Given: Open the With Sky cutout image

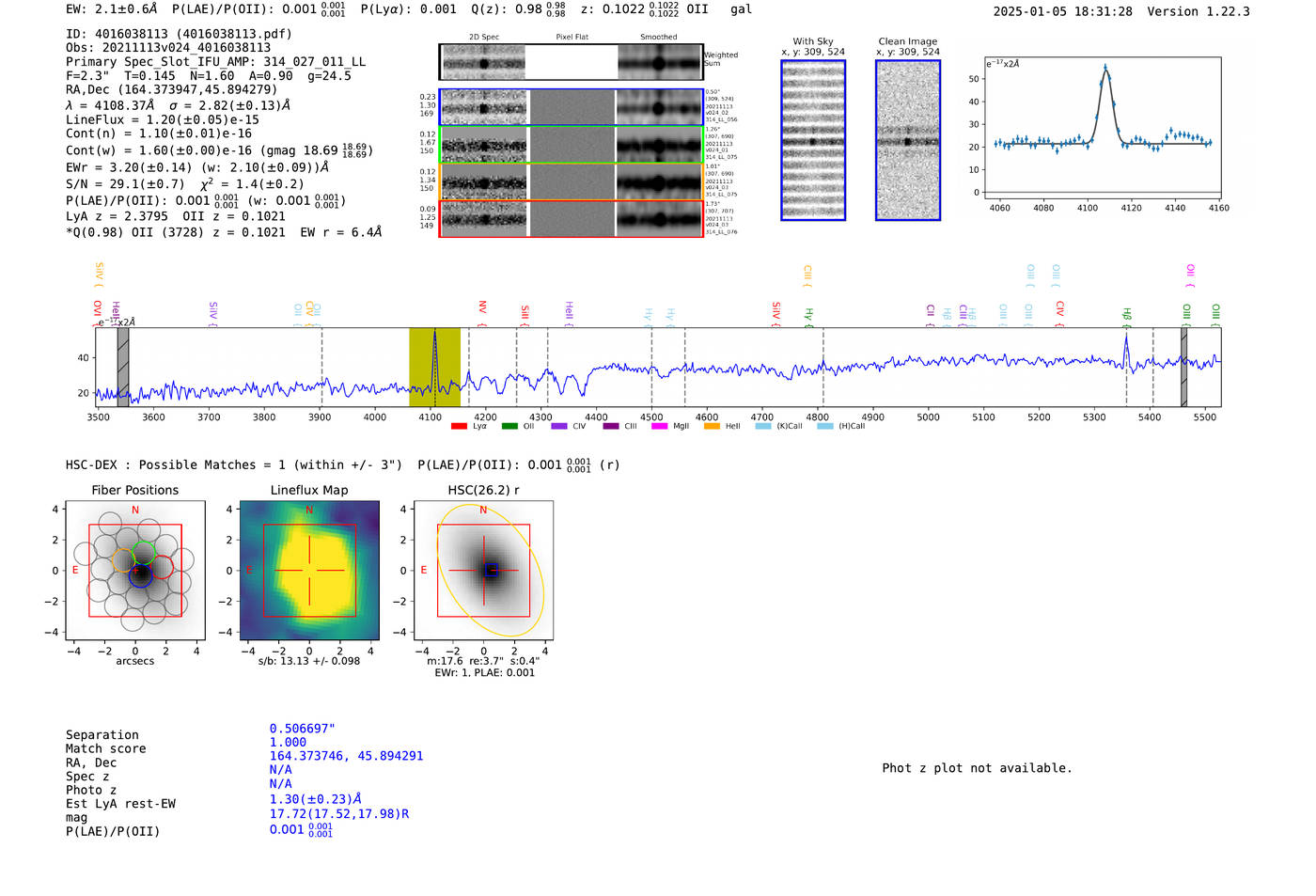Looking at the screenshot, I should (813, 140).
